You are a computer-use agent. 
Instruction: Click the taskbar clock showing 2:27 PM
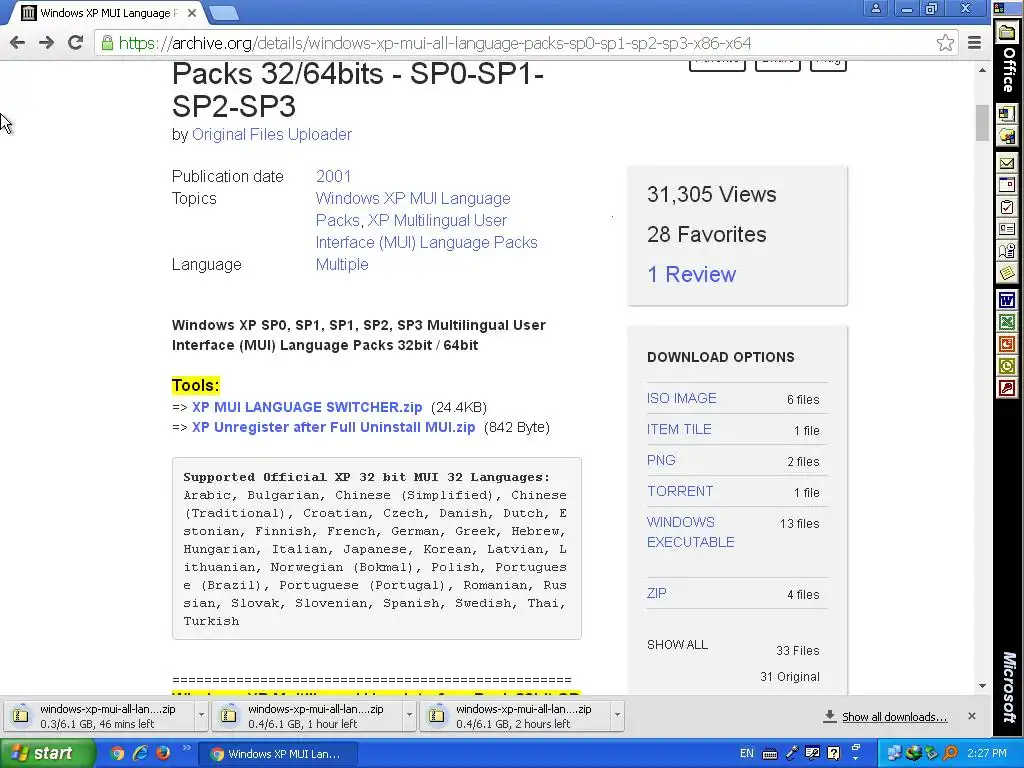pyautogui.click(x=986, y=753)
